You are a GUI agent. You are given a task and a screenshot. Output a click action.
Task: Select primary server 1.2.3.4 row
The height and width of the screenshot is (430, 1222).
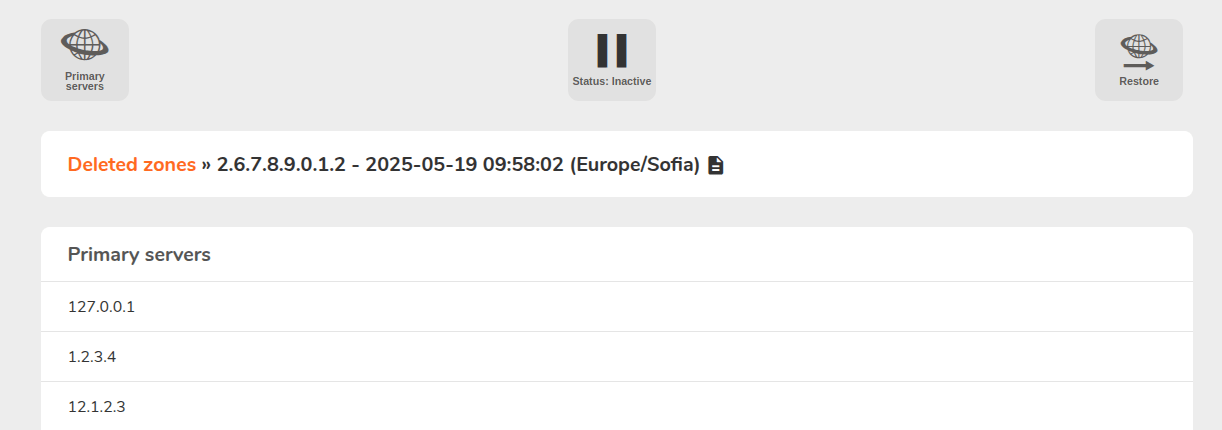point(617,357)
